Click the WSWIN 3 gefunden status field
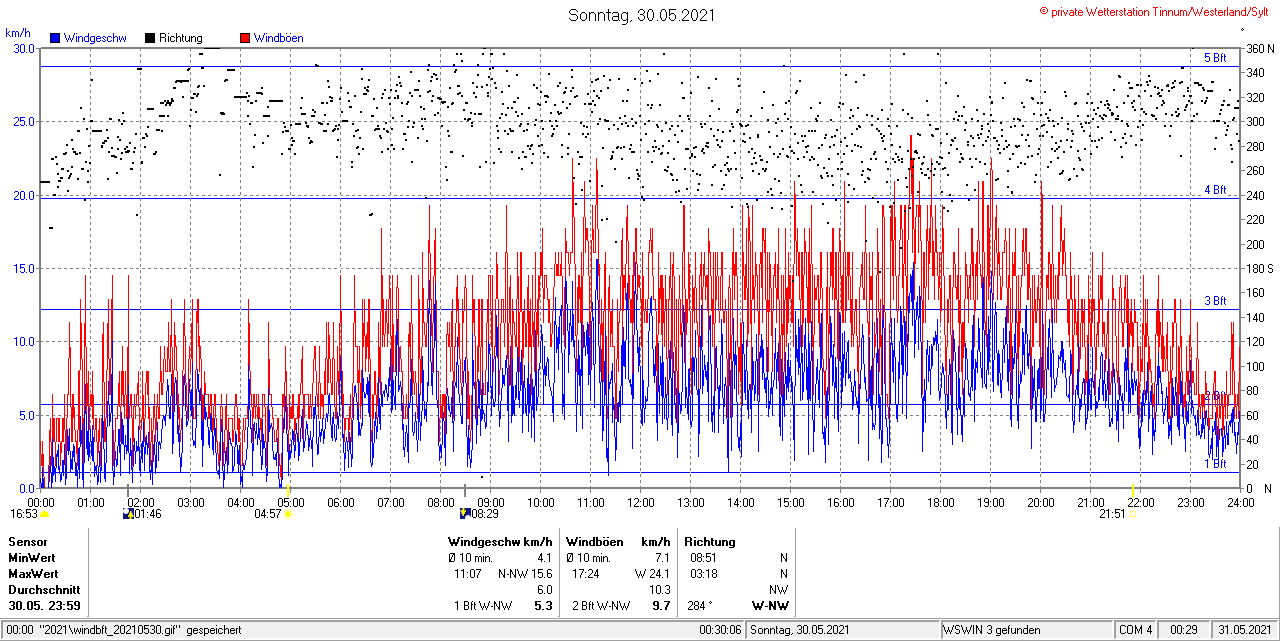Image resolution: width=1280 pixels, height=641 pixels. (x=1027, y=630)
